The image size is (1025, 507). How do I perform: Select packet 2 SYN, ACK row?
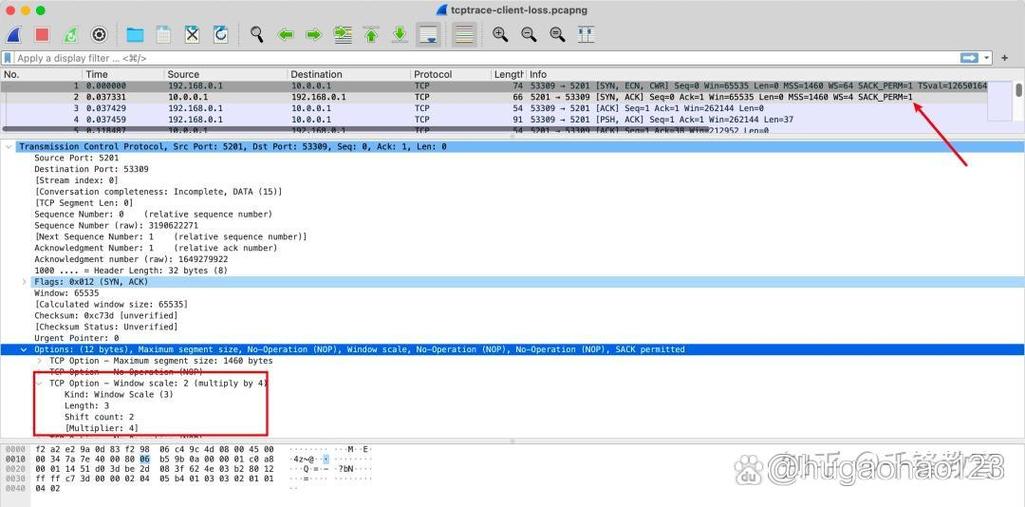pos(494,97)
